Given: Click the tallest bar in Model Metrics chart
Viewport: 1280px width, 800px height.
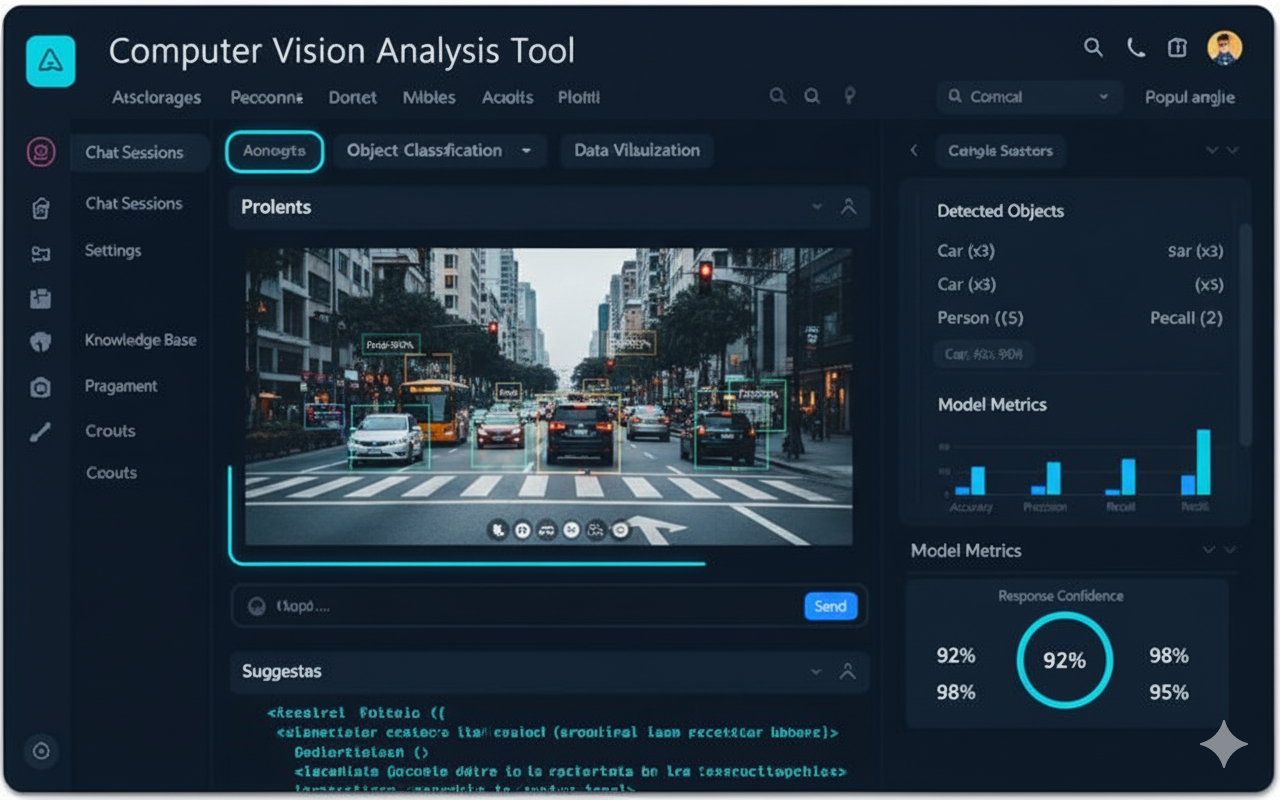Looking at the screenshot, I should tap(1203, 462).
